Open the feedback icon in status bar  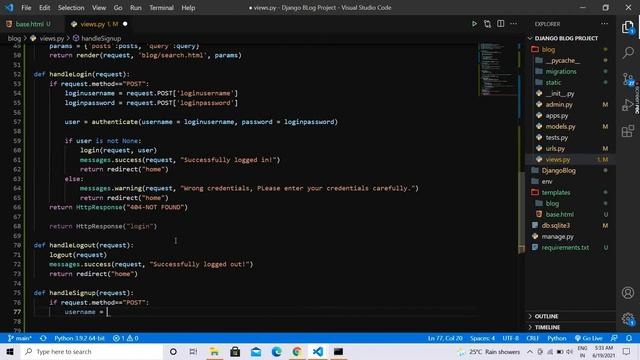click(x=614, y=338)
